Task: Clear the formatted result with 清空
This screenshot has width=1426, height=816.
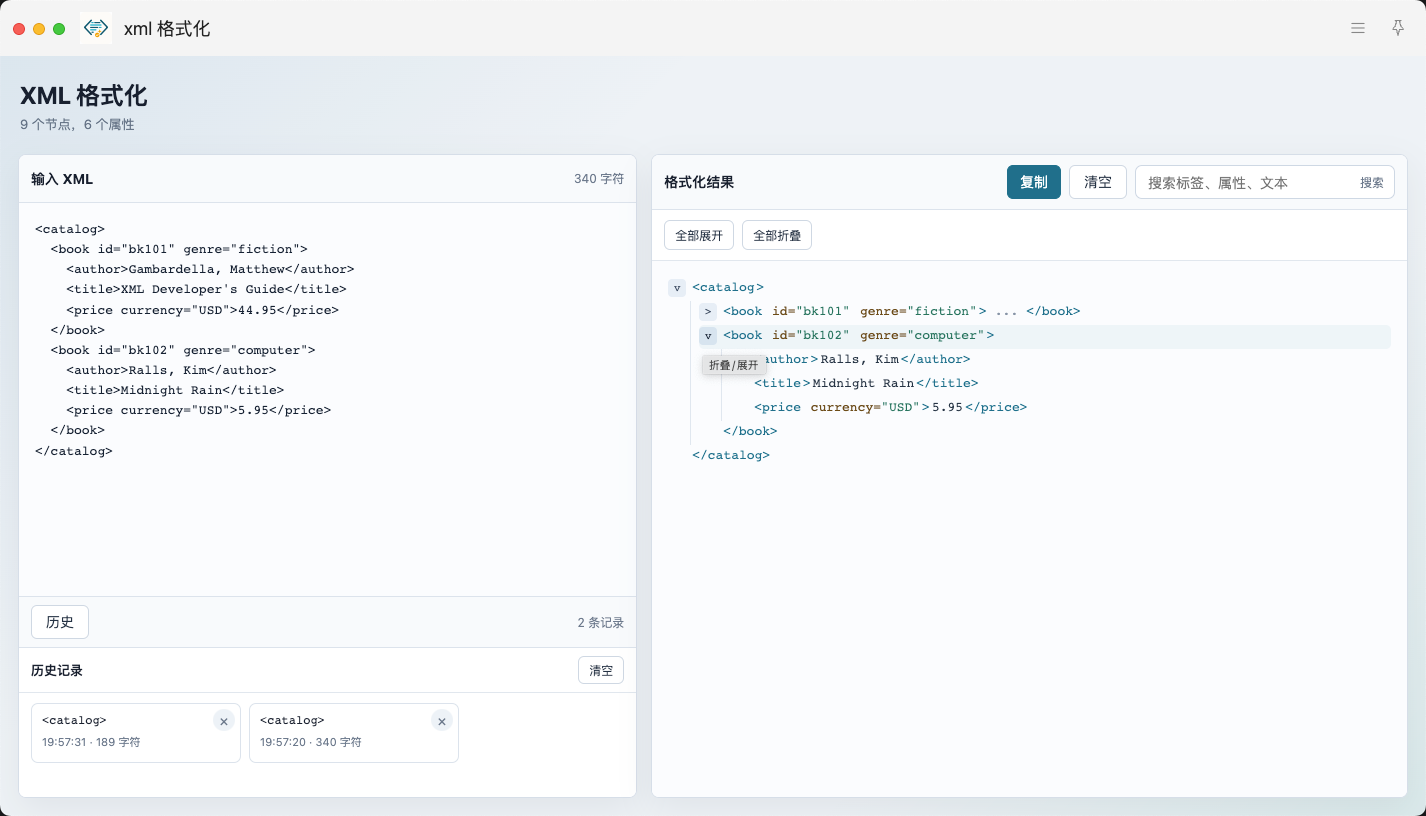Action: click(x=1098, y=182)
